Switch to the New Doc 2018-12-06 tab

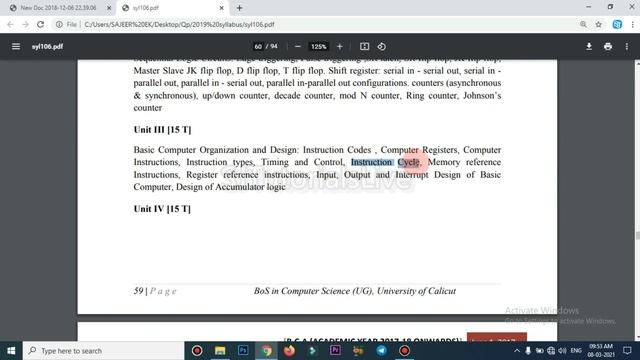tap(58, 8)
